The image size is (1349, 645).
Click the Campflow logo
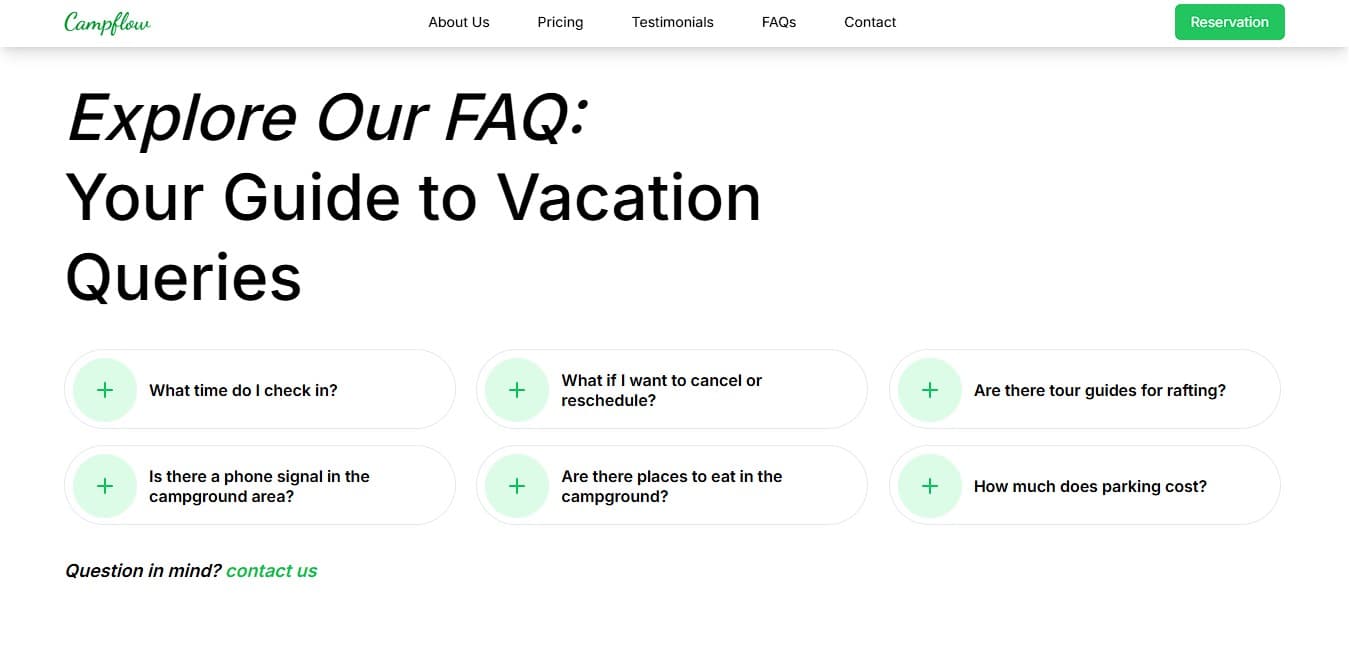(x=107, y=22)
